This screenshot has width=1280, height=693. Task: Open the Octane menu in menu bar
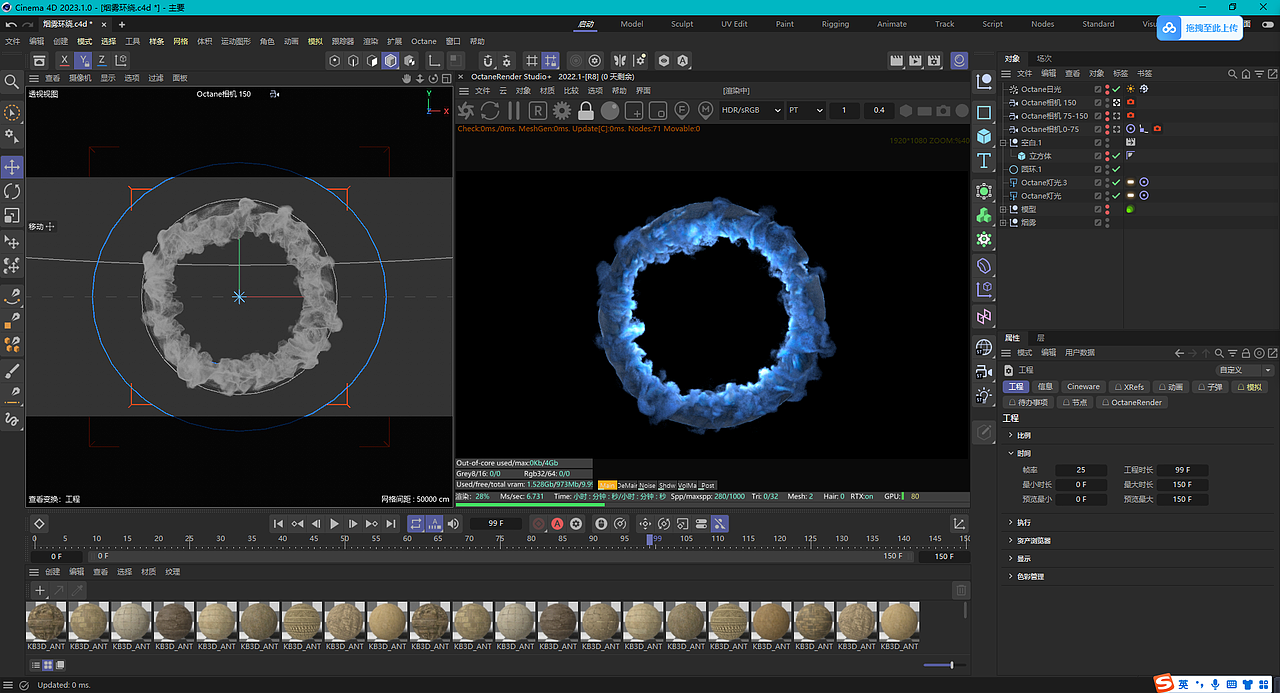[424, 41]
